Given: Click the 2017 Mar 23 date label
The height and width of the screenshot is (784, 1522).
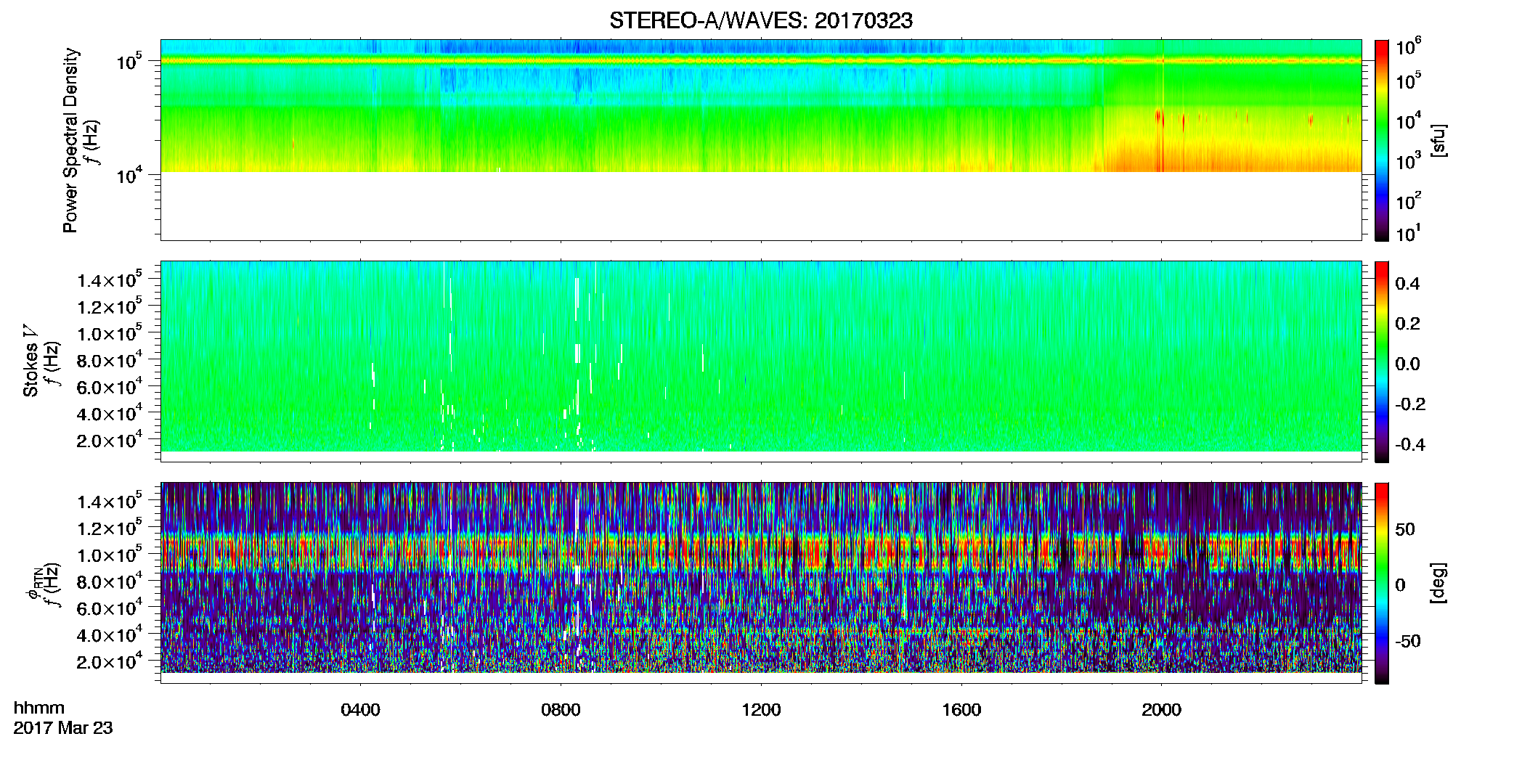Looking at the screenshot, I should point(63,728).
